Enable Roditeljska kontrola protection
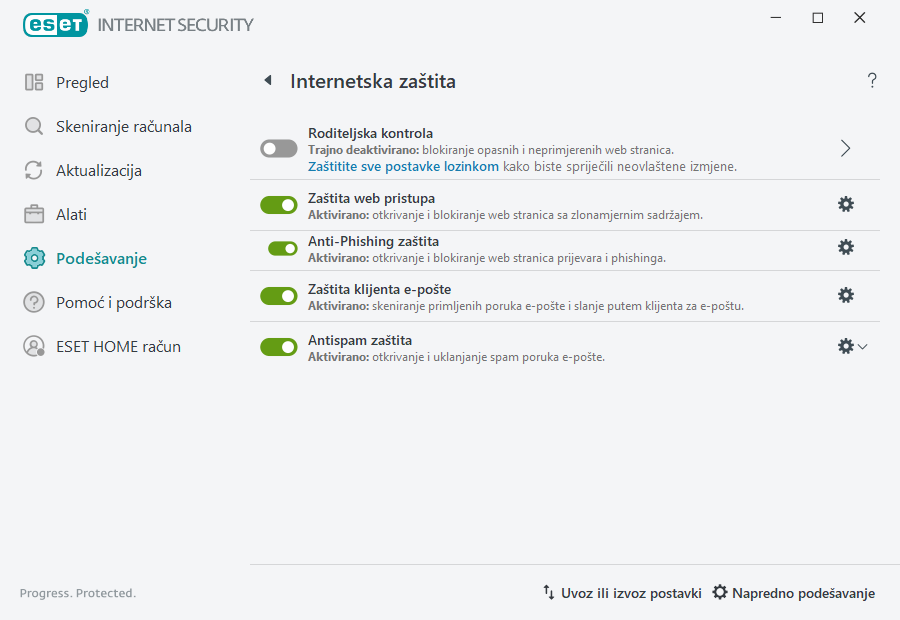This screenshot has height=620, width=900. coord(278,148)
